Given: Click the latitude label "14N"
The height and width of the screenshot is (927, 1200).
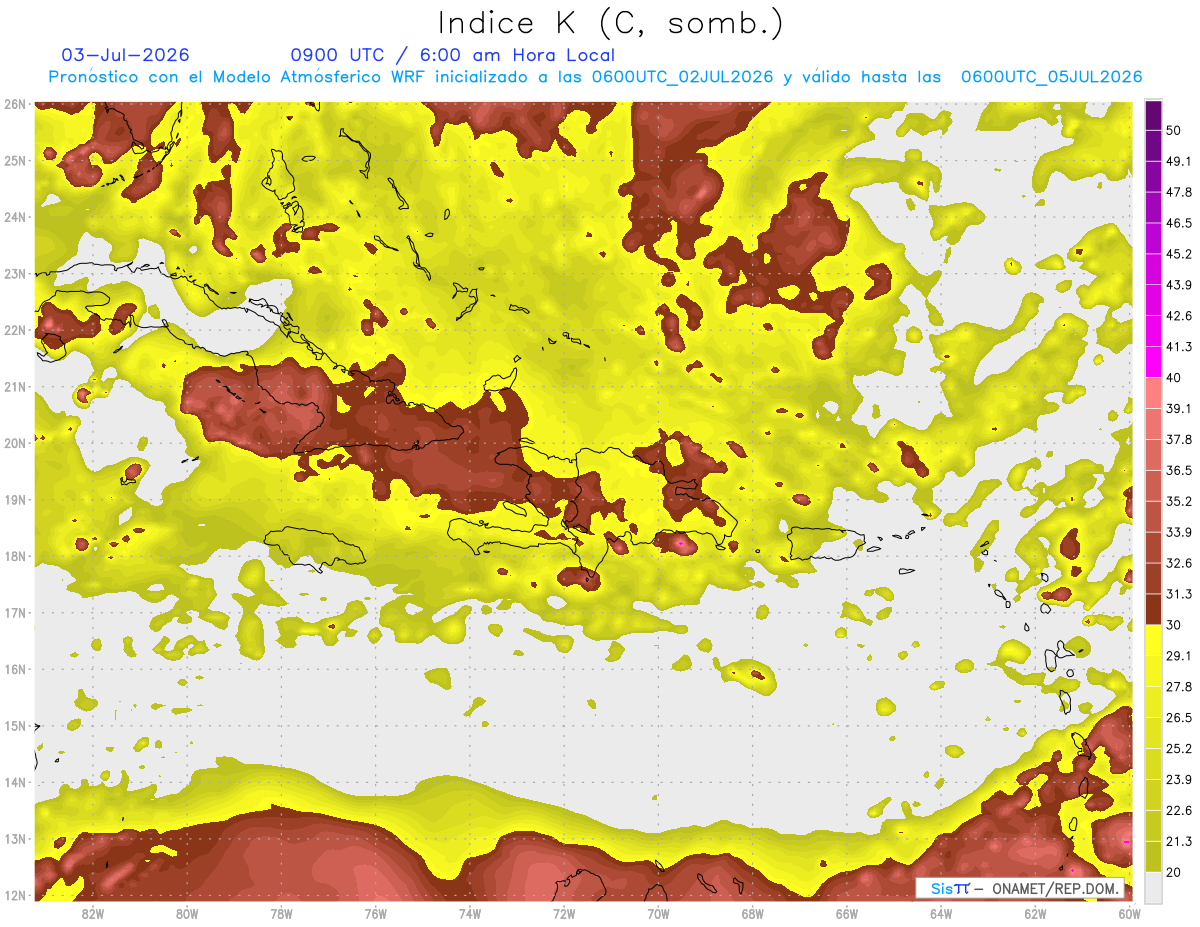Looking at the screenshot, I should click(15, 782).
